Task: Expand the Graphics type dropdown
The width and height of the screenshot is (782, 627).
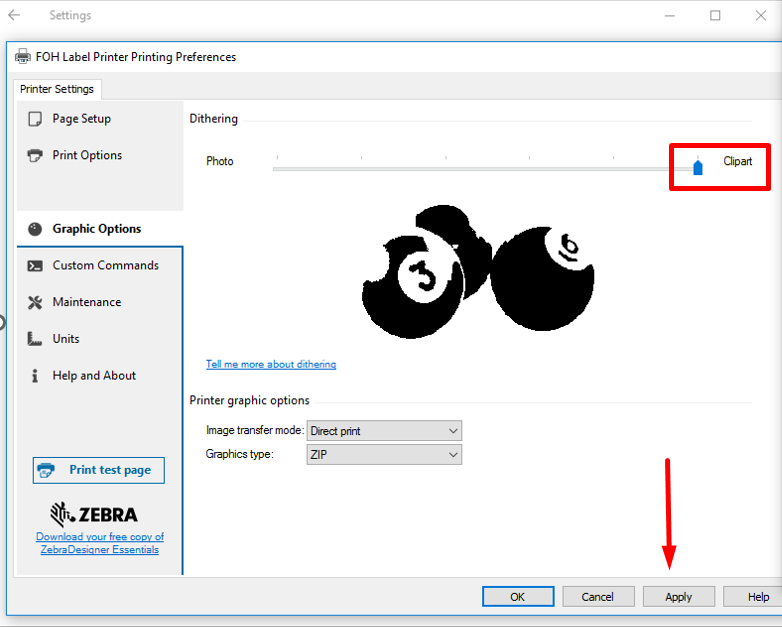Action: (x=384, y=455)
